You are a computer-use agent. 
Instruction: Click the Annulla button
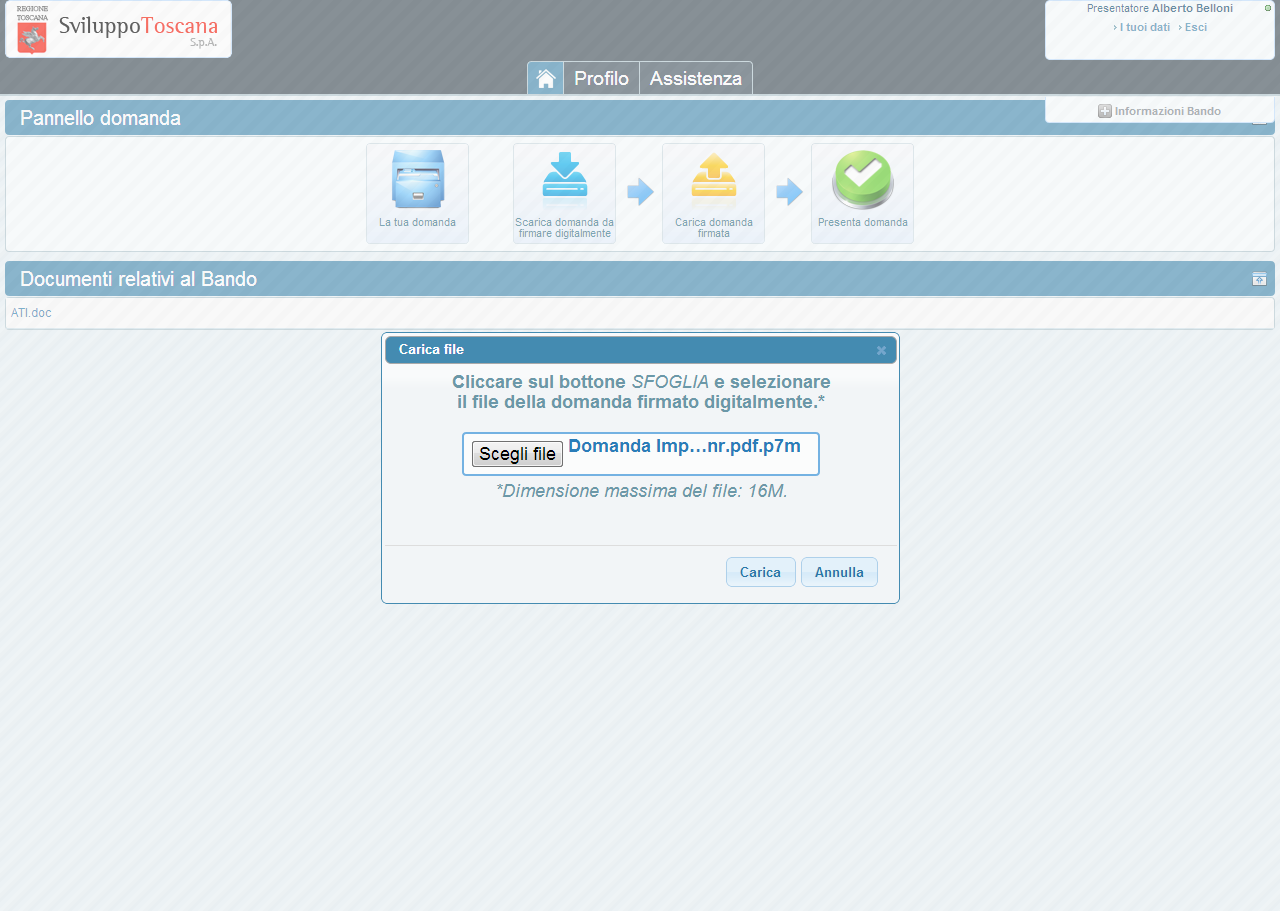coord(839,572)
